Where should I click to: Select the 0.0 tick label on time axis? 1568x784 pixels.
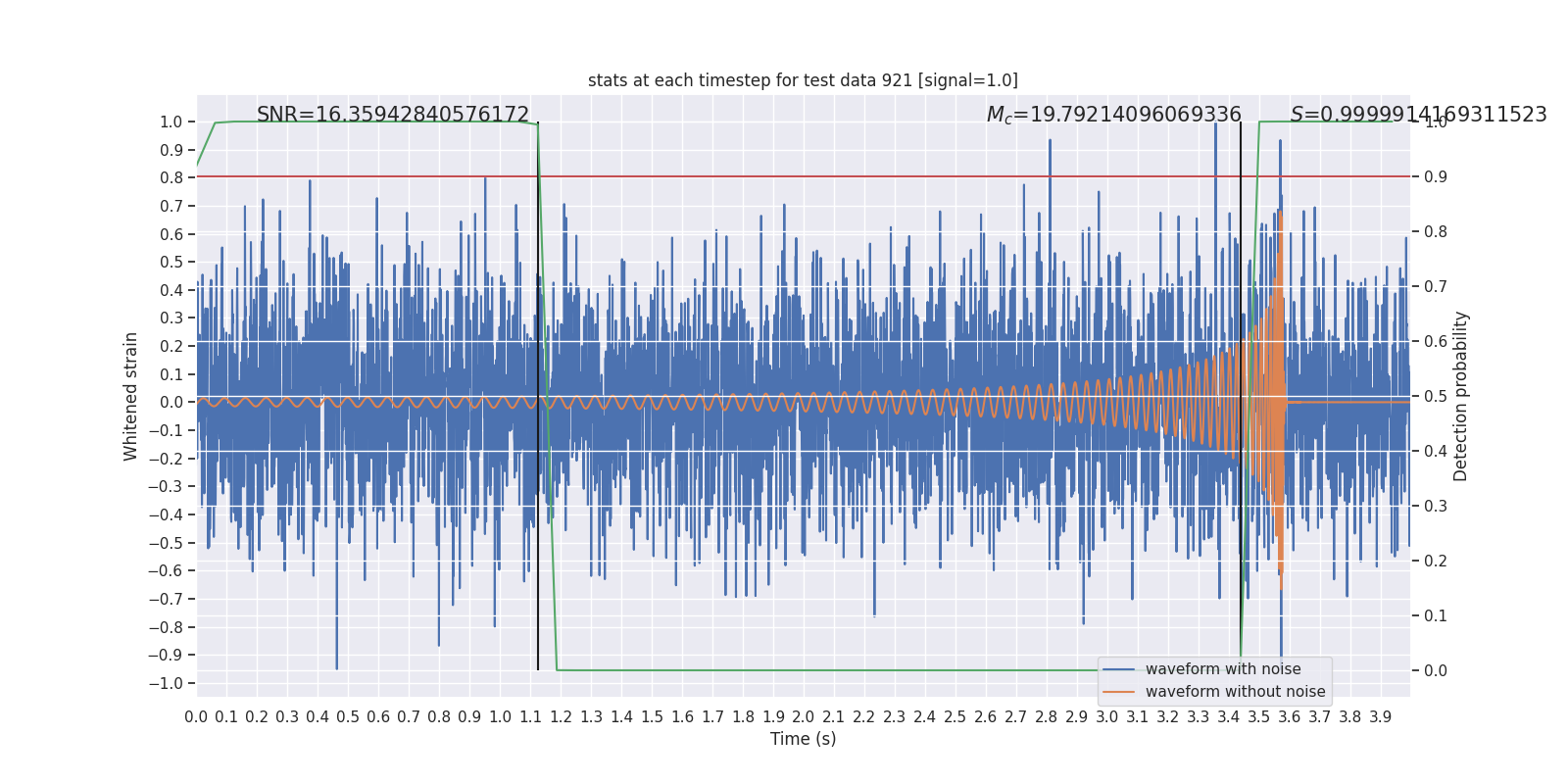[x=196, y=717]
